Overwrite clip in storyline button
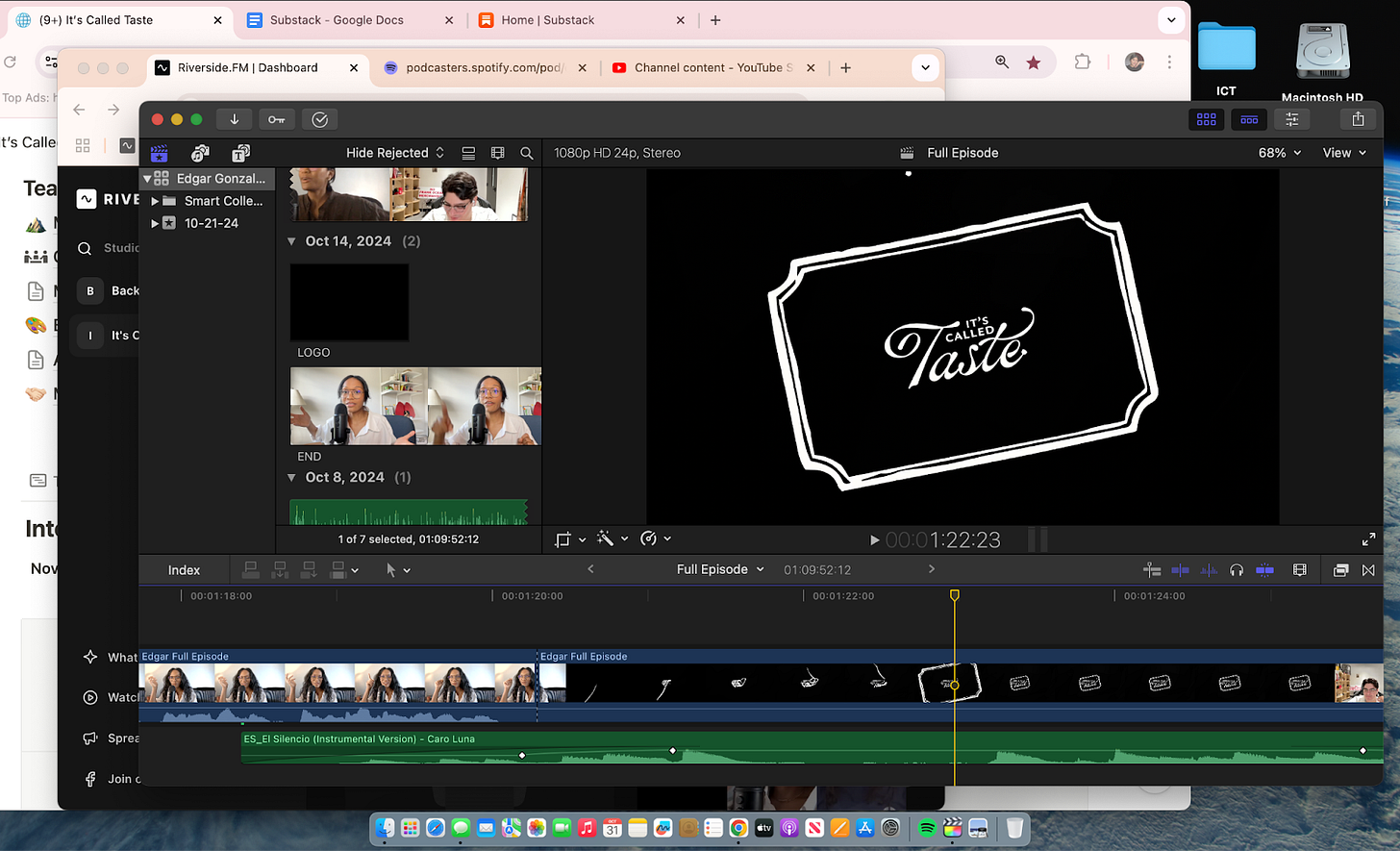 [337, 570]
